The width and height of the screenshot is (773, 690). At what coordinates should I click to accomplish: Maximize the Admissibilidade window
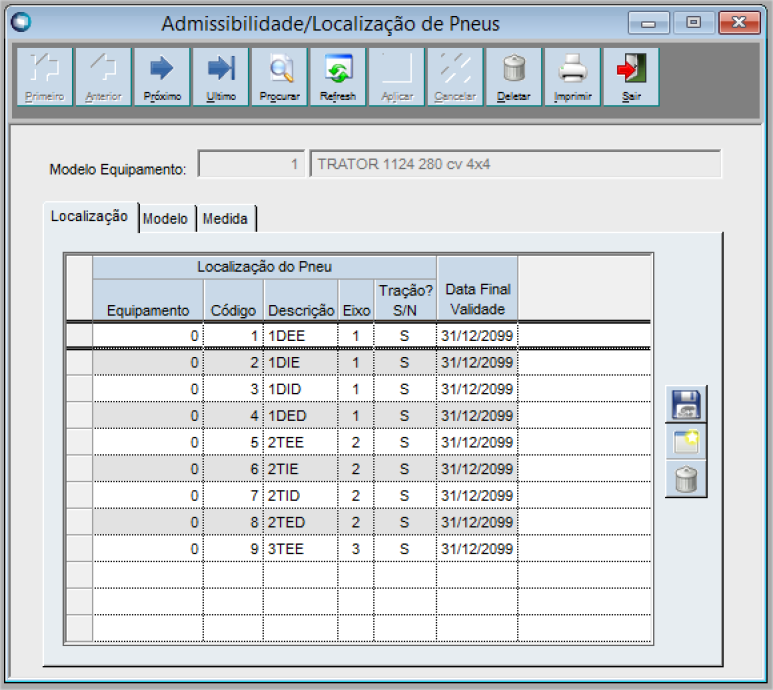(x=694, y=23)
